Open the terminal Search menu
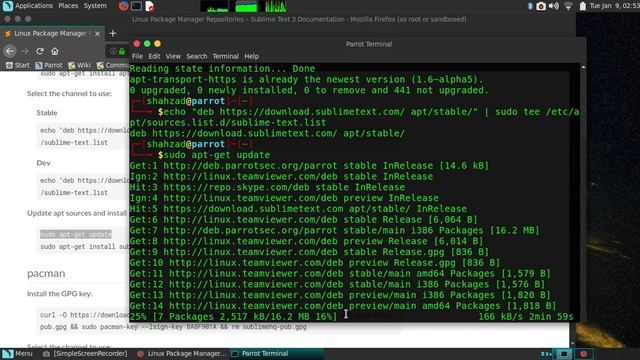The width and height of the screenshot is (640, 360). click(197, 56)
